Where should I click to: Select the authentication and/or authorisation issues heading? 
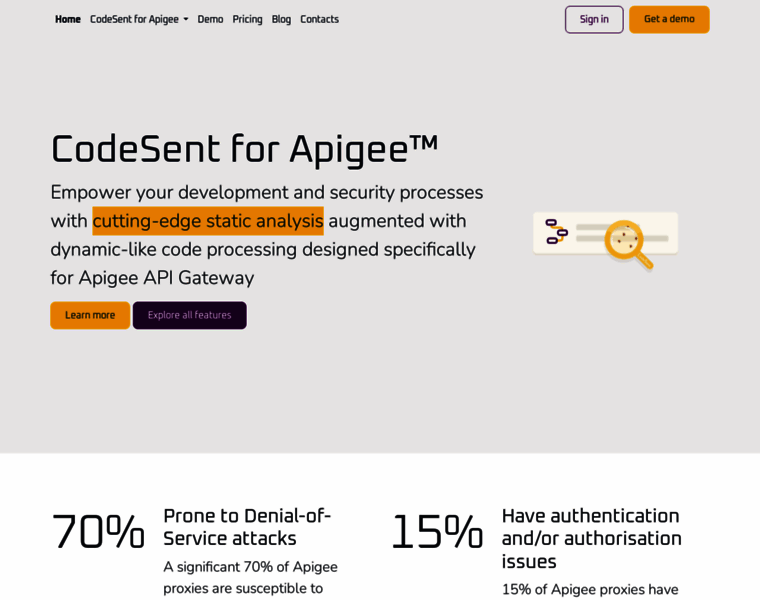(591, 538)
